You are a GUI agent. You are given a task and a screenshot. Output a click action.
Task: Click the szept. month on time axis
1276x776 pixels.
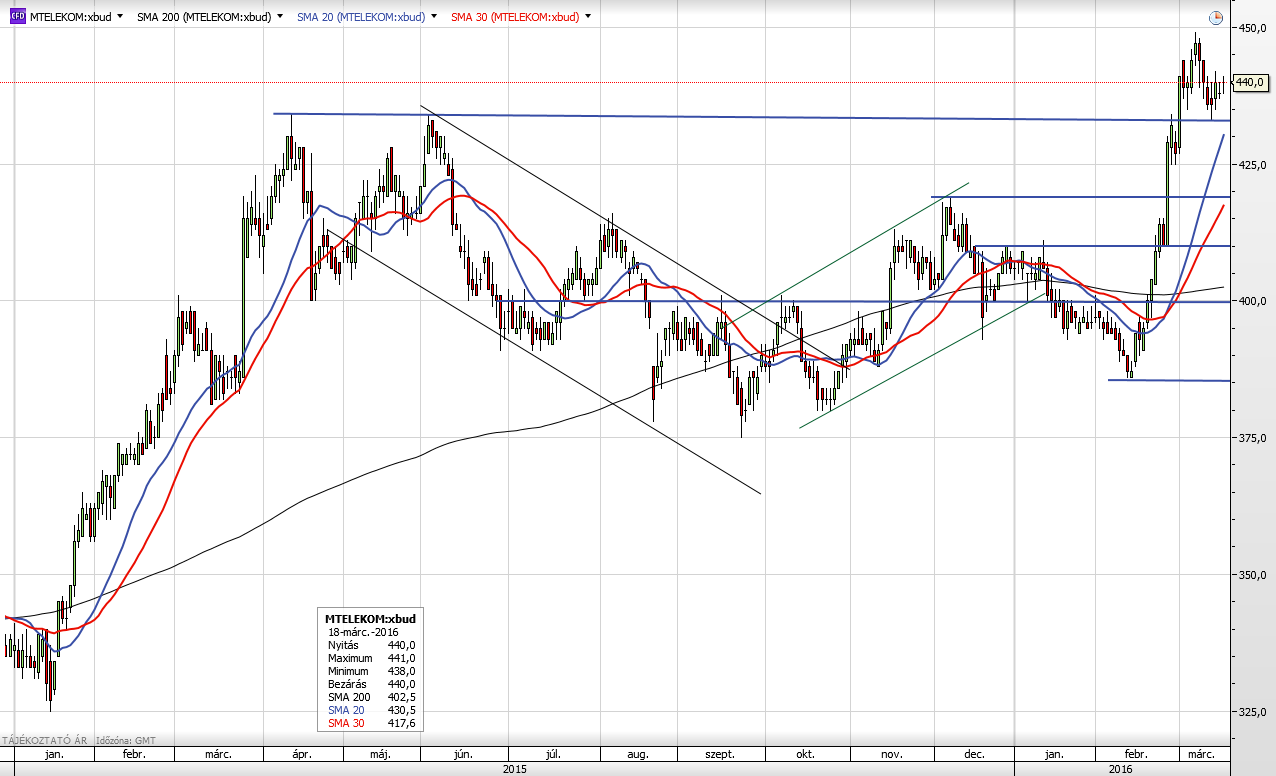pos(721,754)
